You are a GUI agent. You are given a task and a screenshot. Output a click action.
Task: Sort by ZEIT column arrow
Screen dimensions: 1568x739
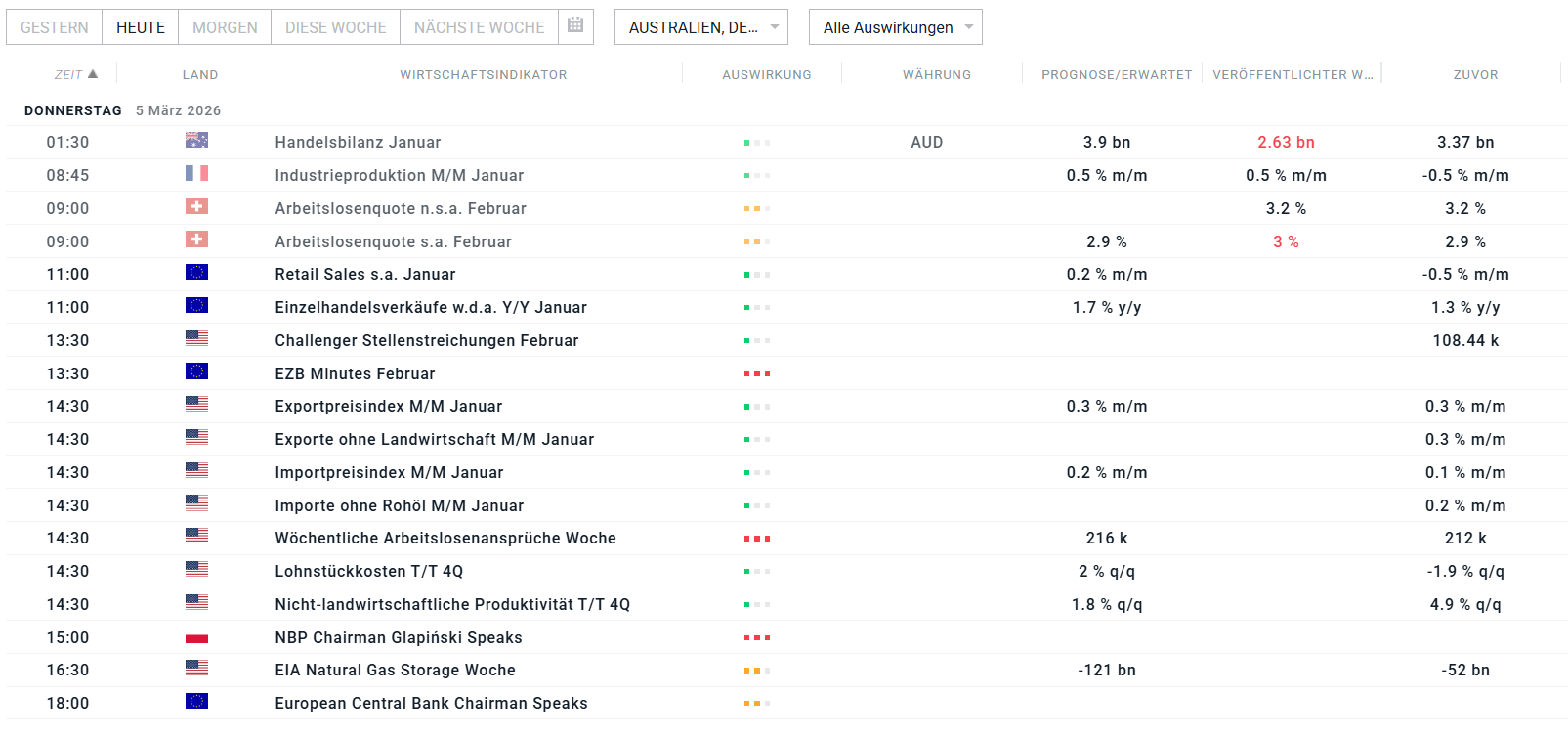(x=93, y=74)
